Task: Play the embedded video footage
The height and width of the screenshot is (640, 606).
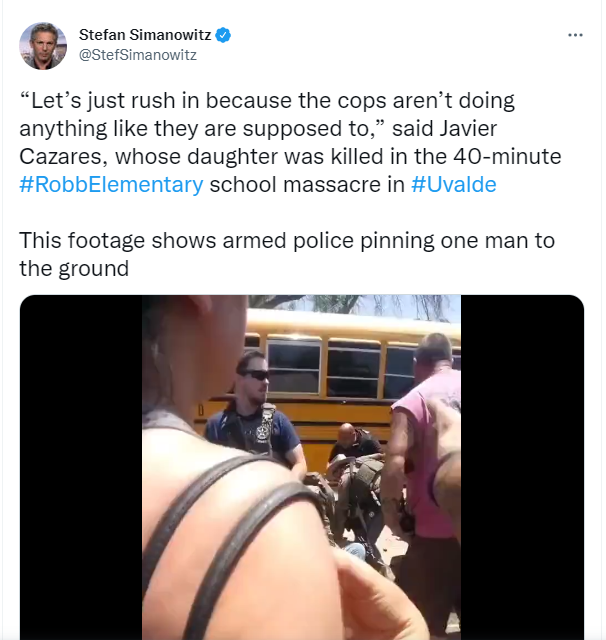Action: pyautogui.click(x=302, y=467)
